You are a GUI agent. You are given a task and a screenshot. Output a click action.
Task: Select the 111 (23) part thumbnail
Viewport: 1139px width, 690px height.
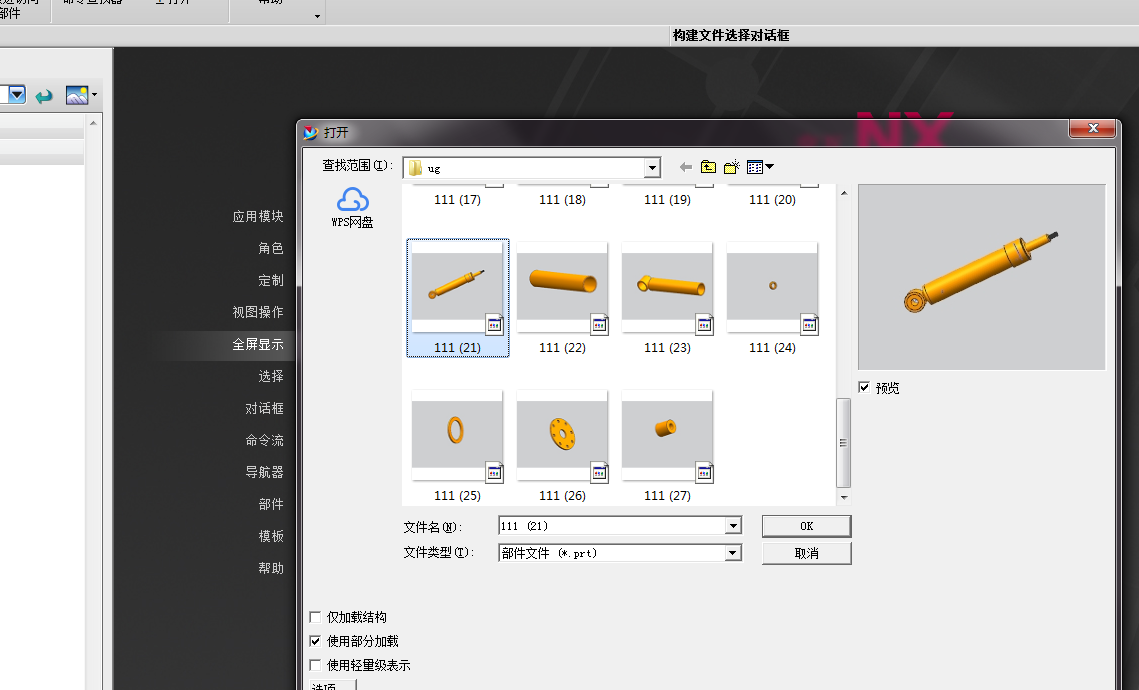click(x=668, y=288)
